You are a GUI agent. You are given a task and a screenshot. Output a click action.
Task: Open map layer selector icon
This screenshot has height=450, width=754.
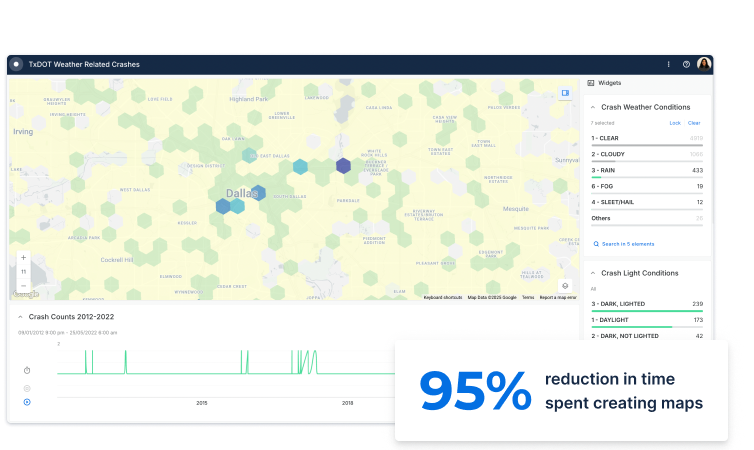(x=565, y=285)
